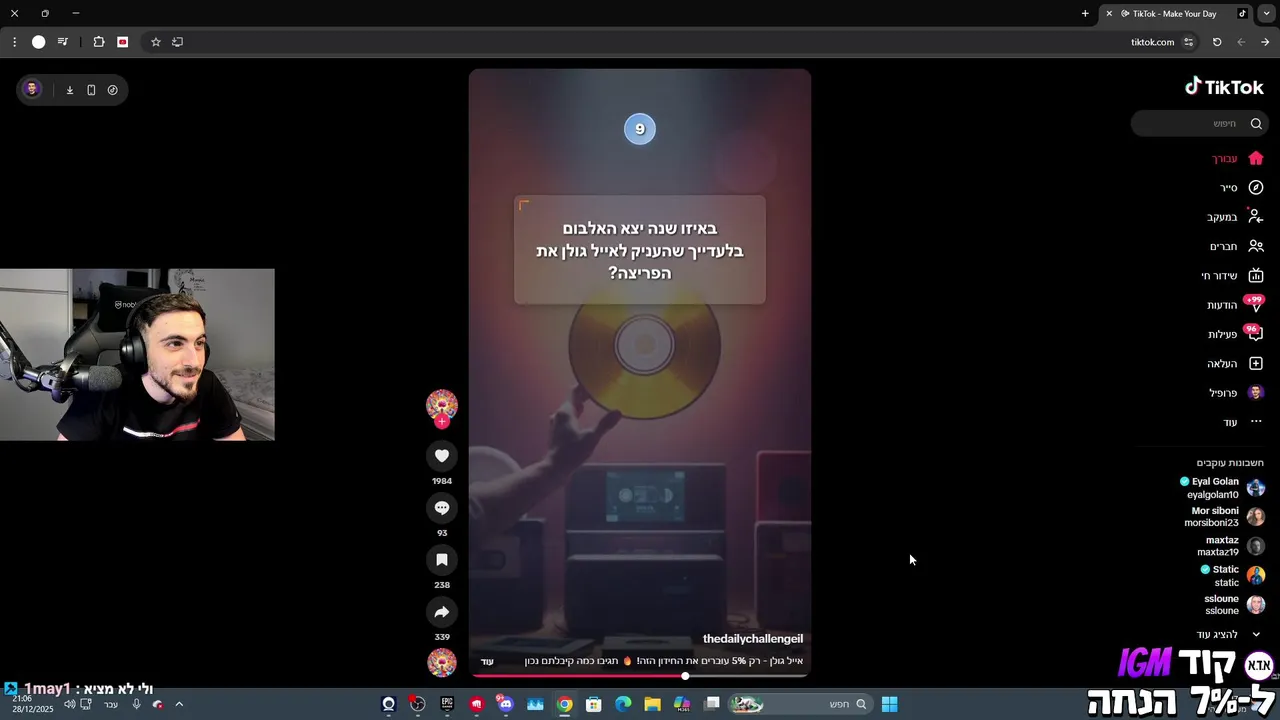Image resolution: width=1280 pixels, height=720 pixels.
Task: Select the TikTok - Make Your Day tab
Action: (x=1176, y=14)
